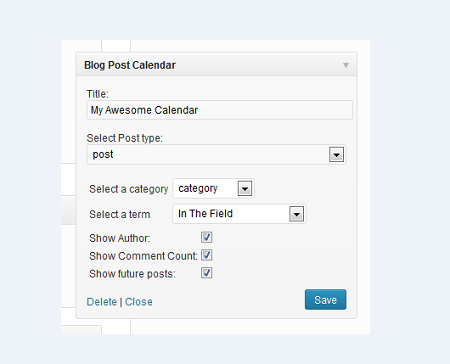Disable the Show future posts checkbox
The image size is (450, 364).
point(207,273)
